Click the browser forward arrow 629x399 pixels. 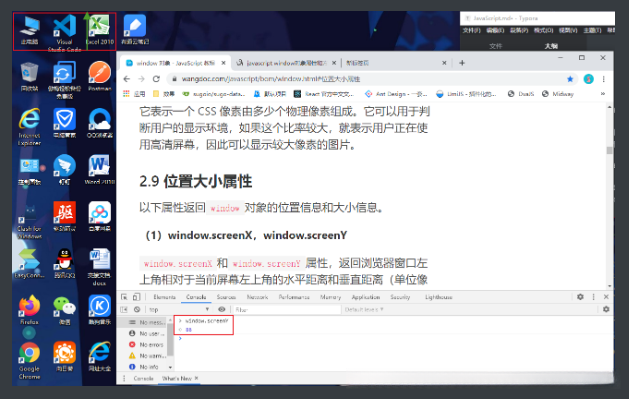click(141, 79)
